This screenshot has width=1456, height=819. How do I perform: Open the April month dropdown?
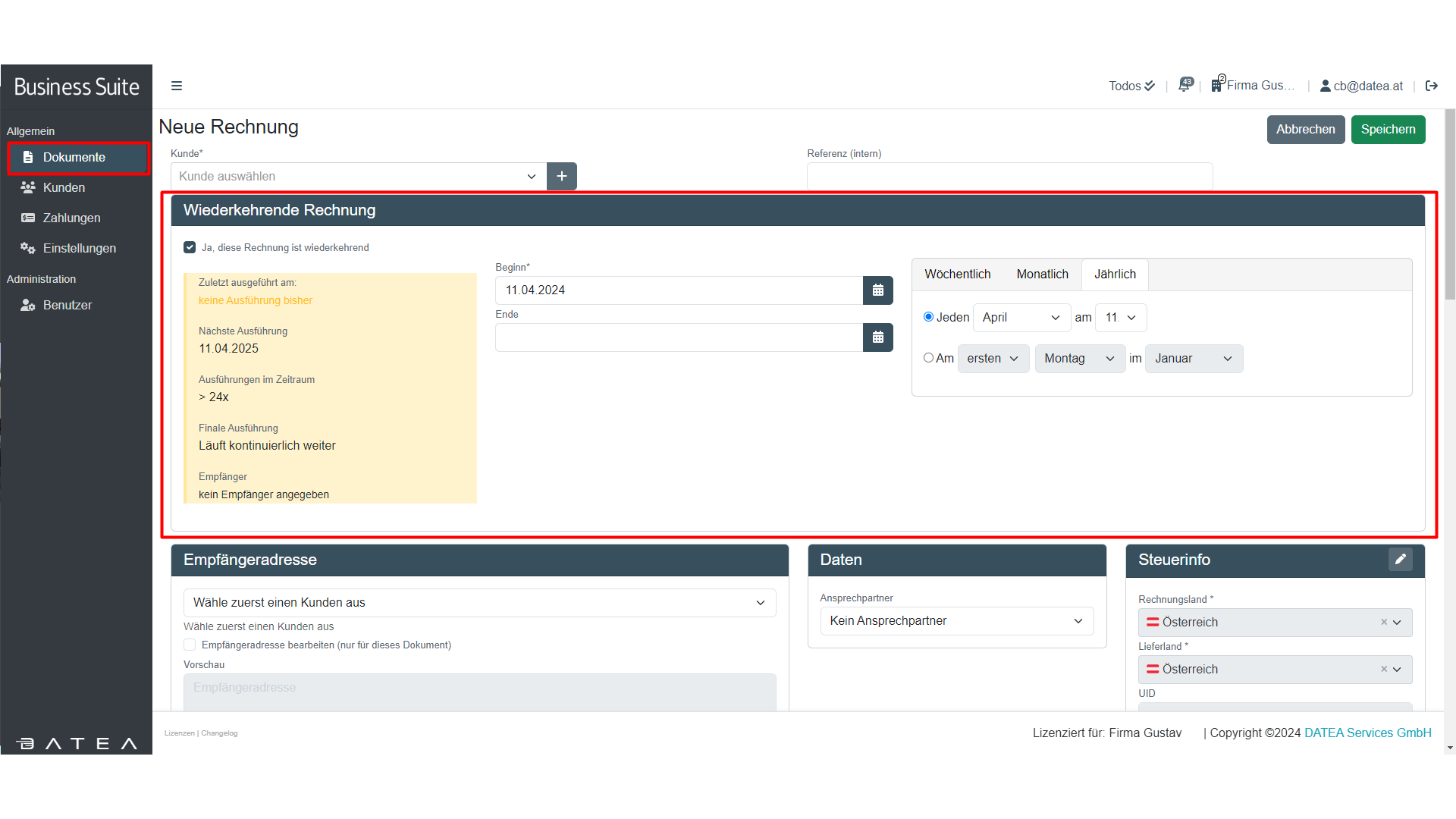(x=1021, y=318)
